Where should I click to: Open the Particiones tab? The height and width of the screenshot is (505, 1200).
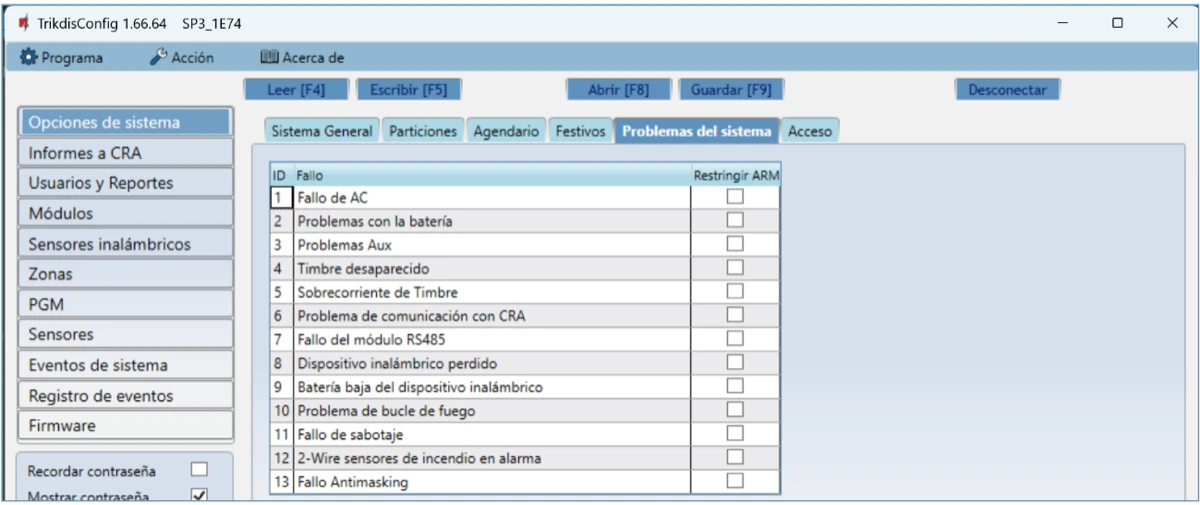[423, 131]
